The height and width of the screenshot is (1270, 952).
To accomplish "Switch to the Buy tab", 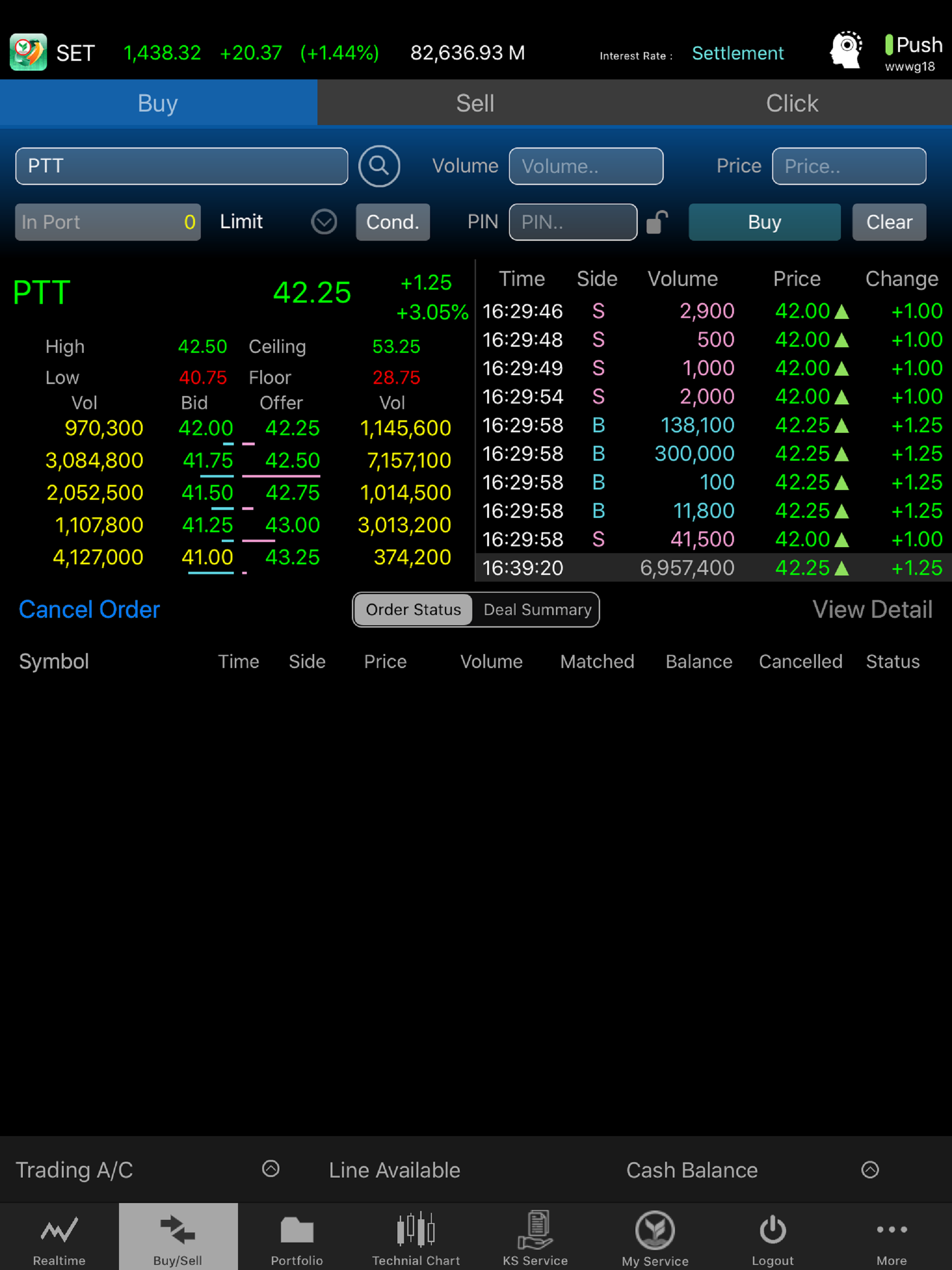I will click(159, 103).
